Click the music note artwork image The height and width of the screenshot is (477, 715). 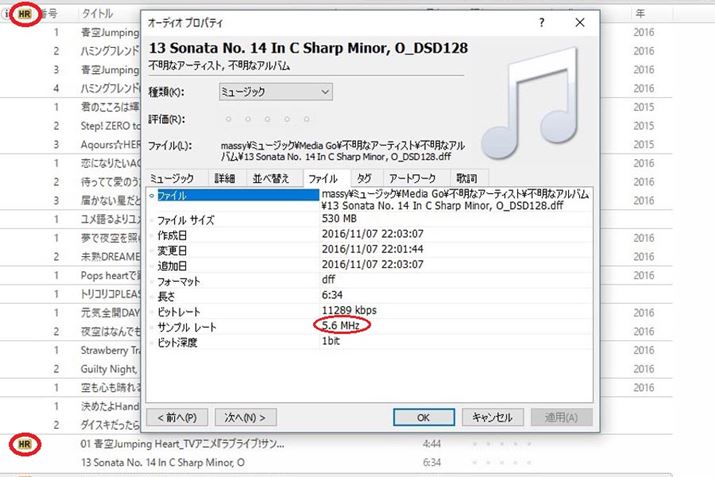pyautogui.click(x=531, y=103)
